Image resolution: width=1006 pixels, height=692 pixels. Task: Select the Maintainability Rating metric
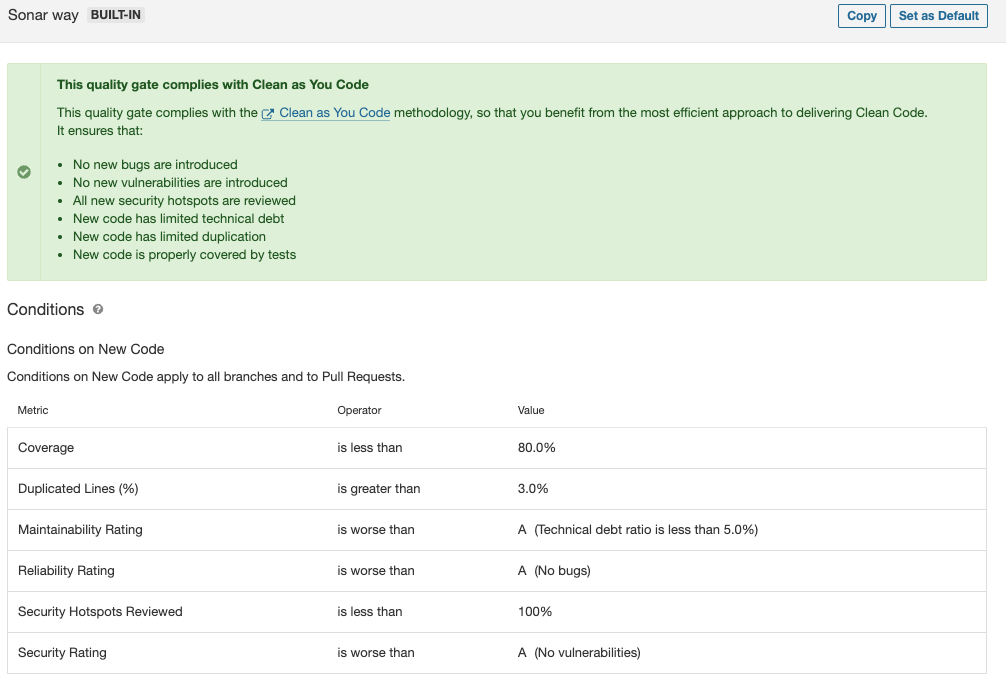(x=80, y=530)
